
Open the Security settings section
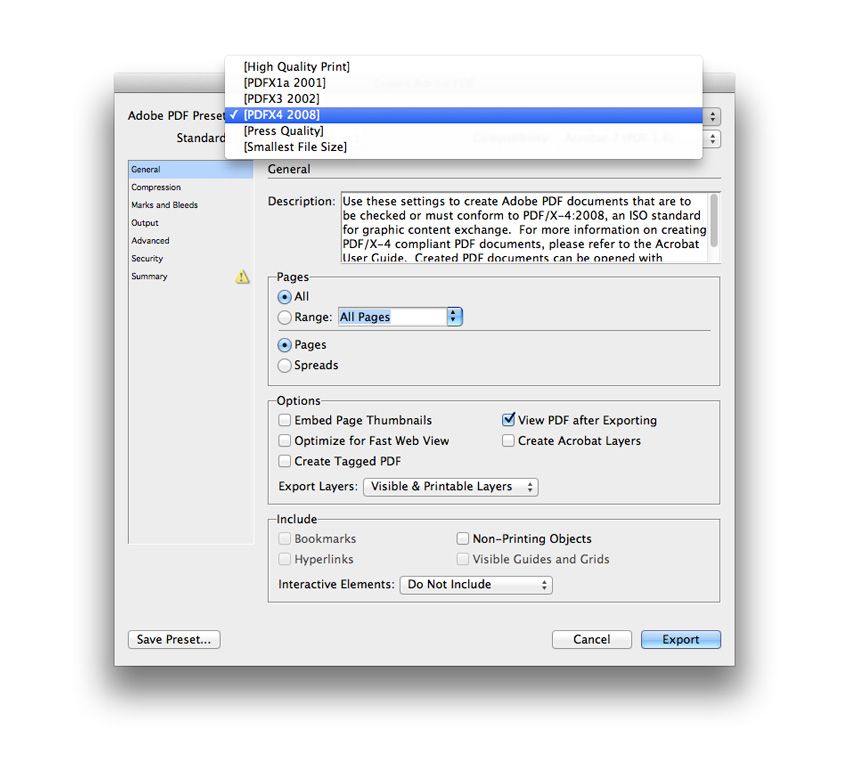point(190,259)
